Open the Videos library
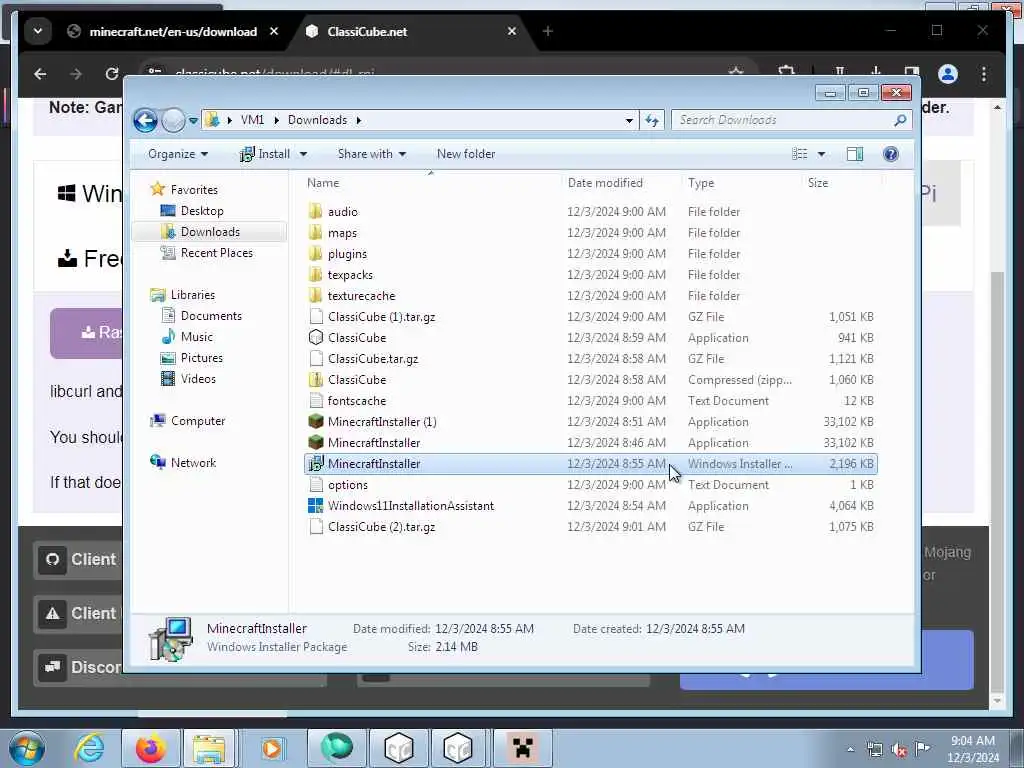Viewport: 1024px width, 768px height. (x=198, y=379)
